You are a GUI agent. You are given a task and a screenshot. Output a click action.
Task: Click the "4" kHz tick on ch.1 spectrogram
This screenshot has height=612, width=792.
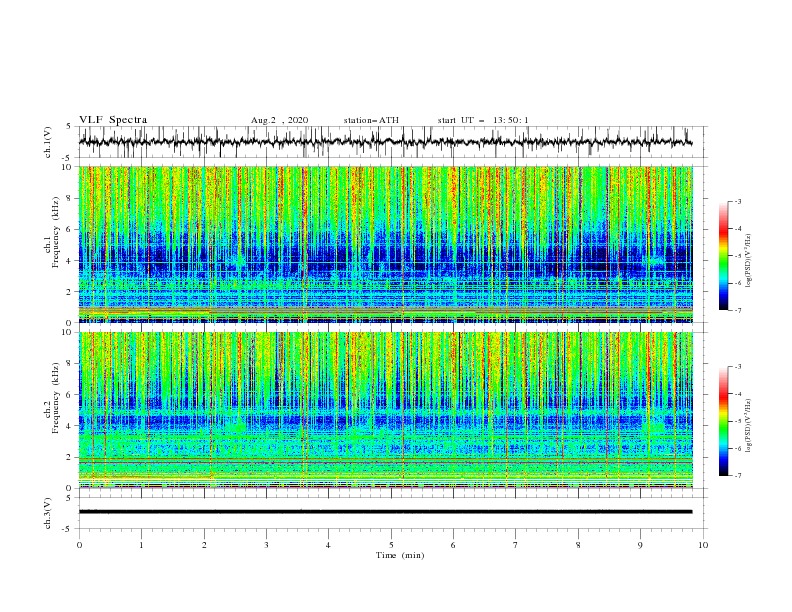(70, 261)
